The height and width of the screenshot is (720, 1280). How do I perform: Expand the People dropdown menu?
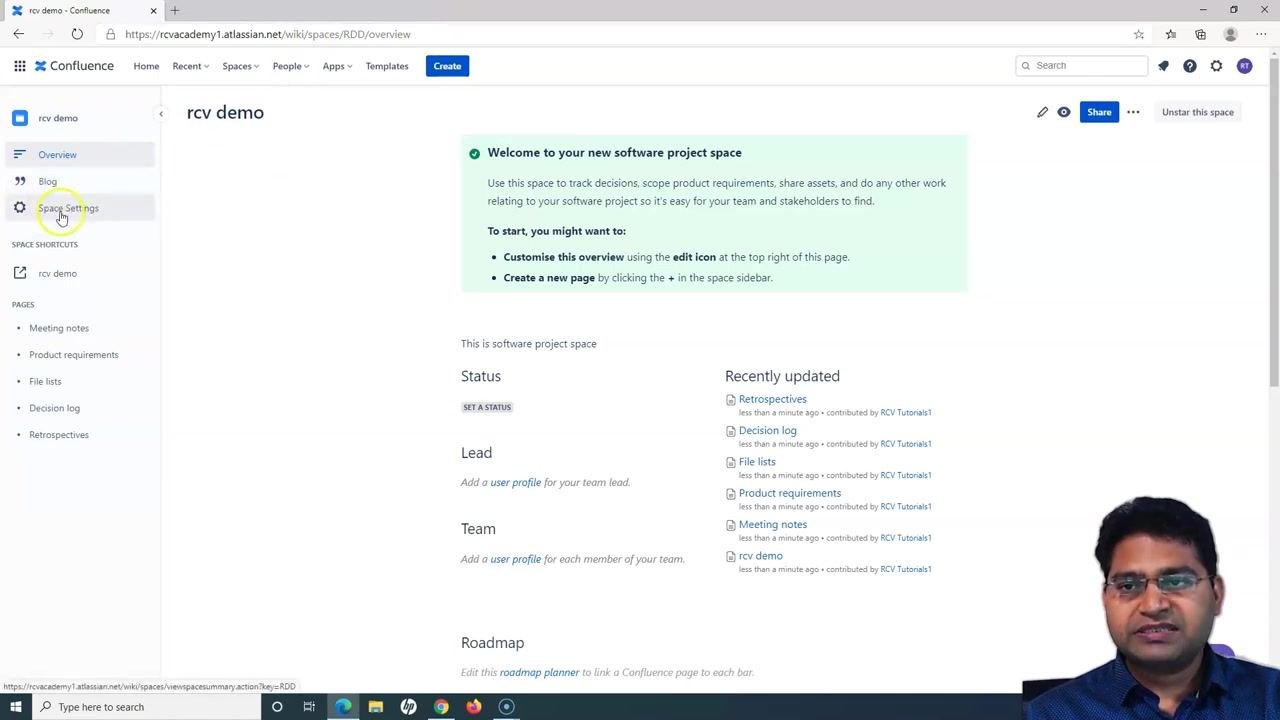click(x=291, y=66)
